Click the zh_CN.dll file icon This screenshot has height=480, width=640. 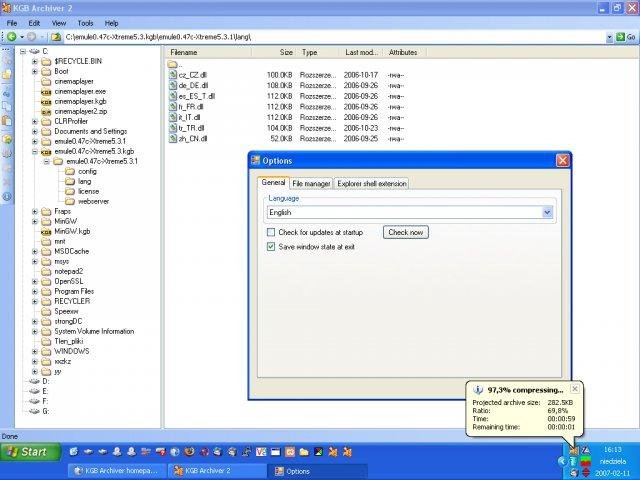(173, 139)
